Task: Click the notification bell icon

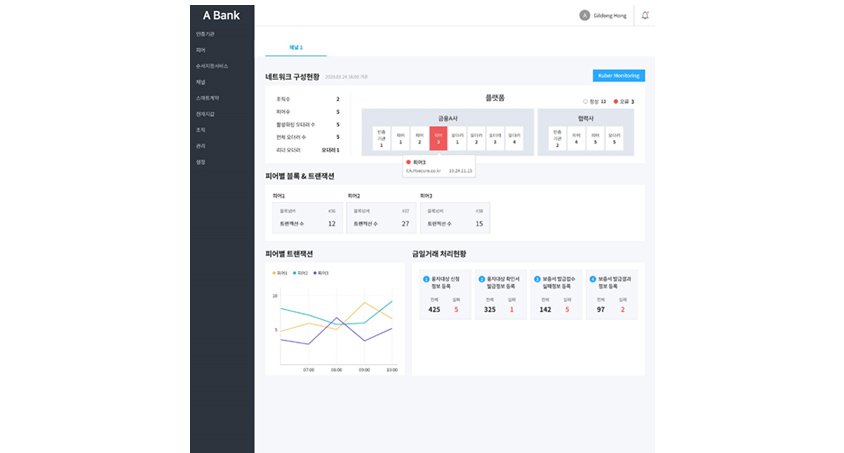Action: [645, 15]
